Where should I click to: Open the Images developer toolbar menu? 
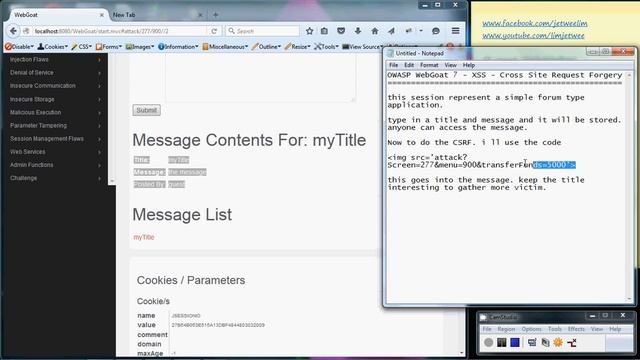coord(140,47)
